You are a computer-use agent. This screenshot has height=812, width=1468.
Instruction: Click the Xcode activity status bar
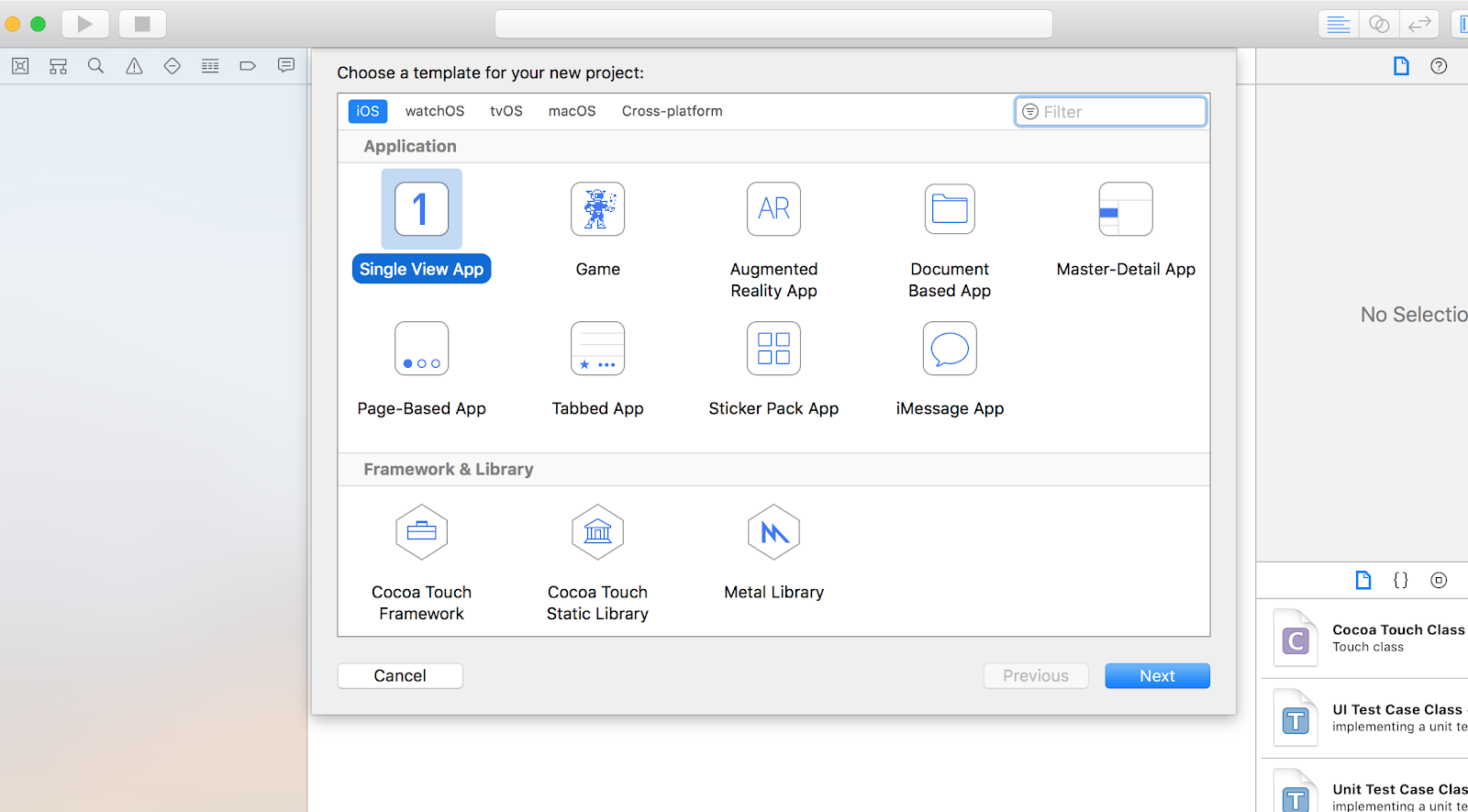click(773, 24)
